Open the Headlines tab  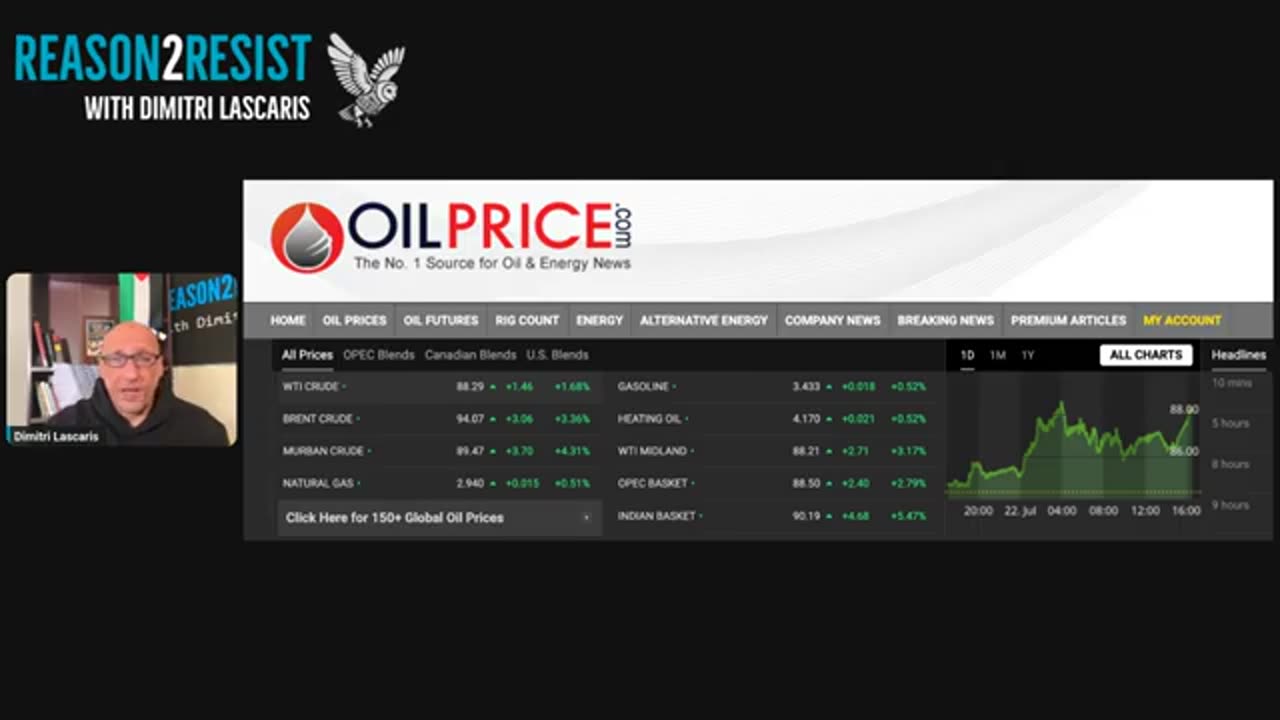pos(1239,355)
